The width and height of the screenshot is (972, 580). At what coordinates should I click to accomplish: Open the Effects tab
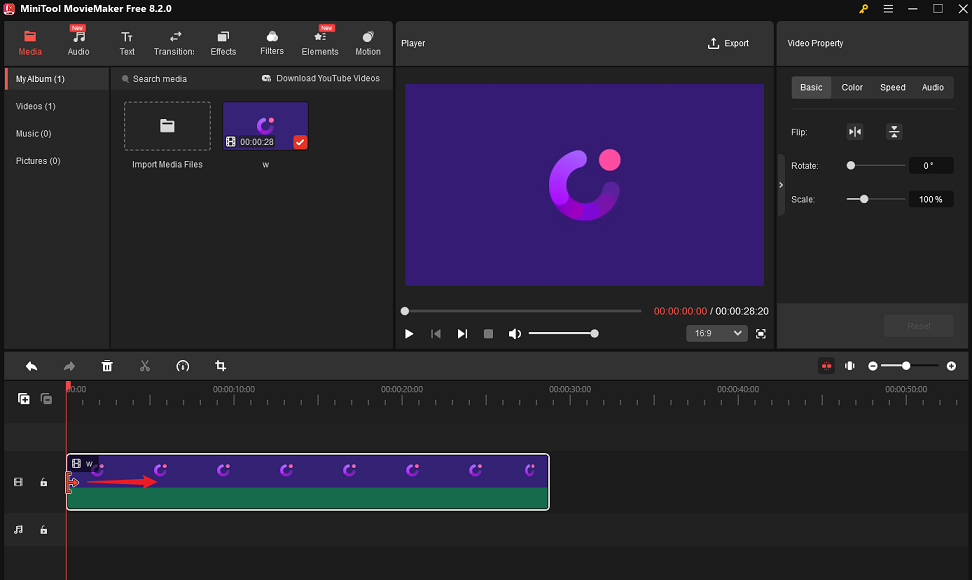223,43
